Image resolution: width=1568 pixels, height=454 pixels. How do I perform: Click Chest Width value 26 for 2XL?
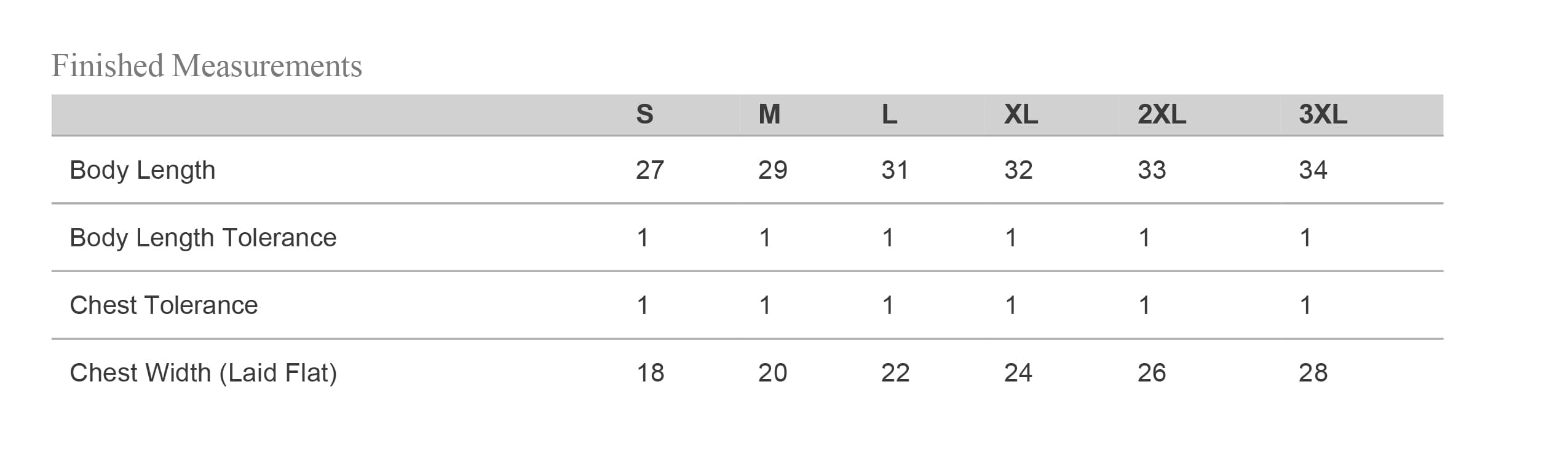coord(1152,373)
